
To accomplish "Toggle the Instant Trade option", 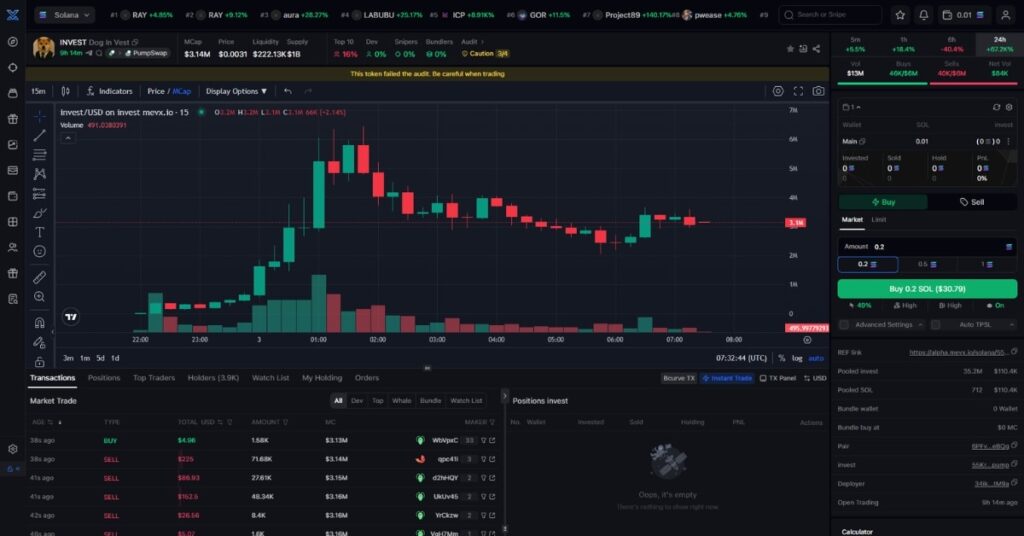I will 727,378.
